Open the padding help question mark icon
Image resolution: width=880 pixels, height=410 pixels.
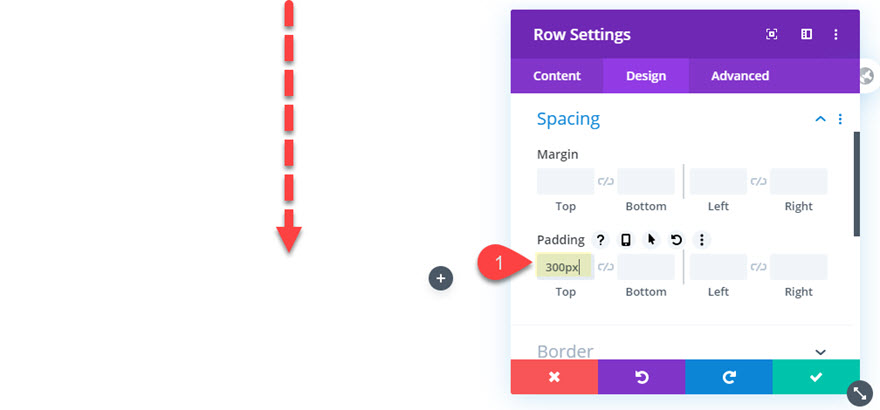click(x=601, y=240)
